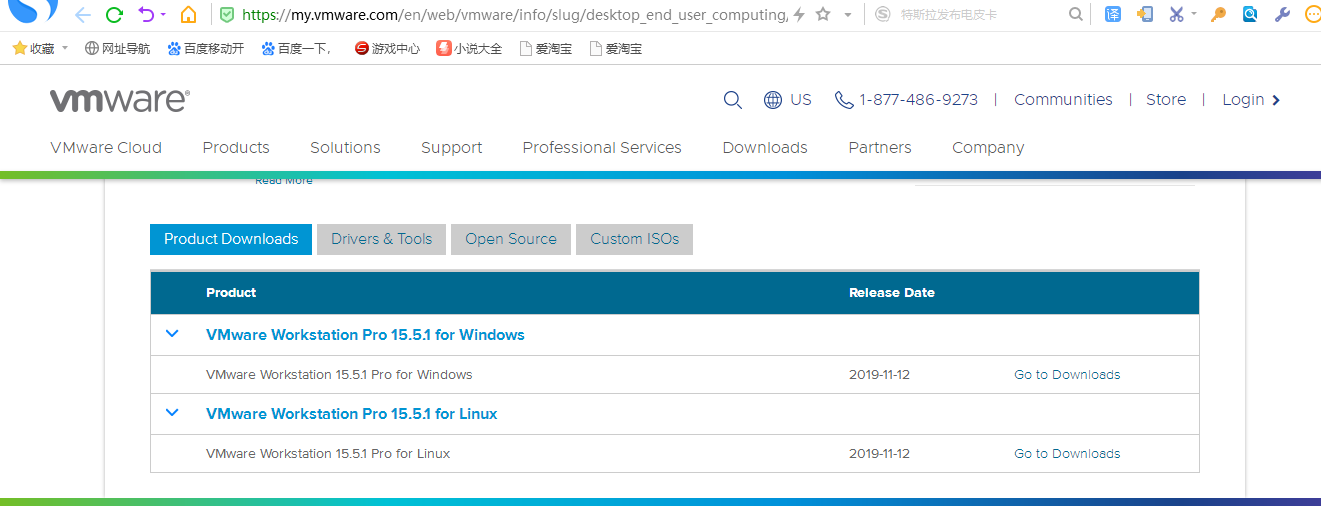
Task: Click VMware Workstation Pro 15.5.1 for Linux heading
Action: (352, 414)
